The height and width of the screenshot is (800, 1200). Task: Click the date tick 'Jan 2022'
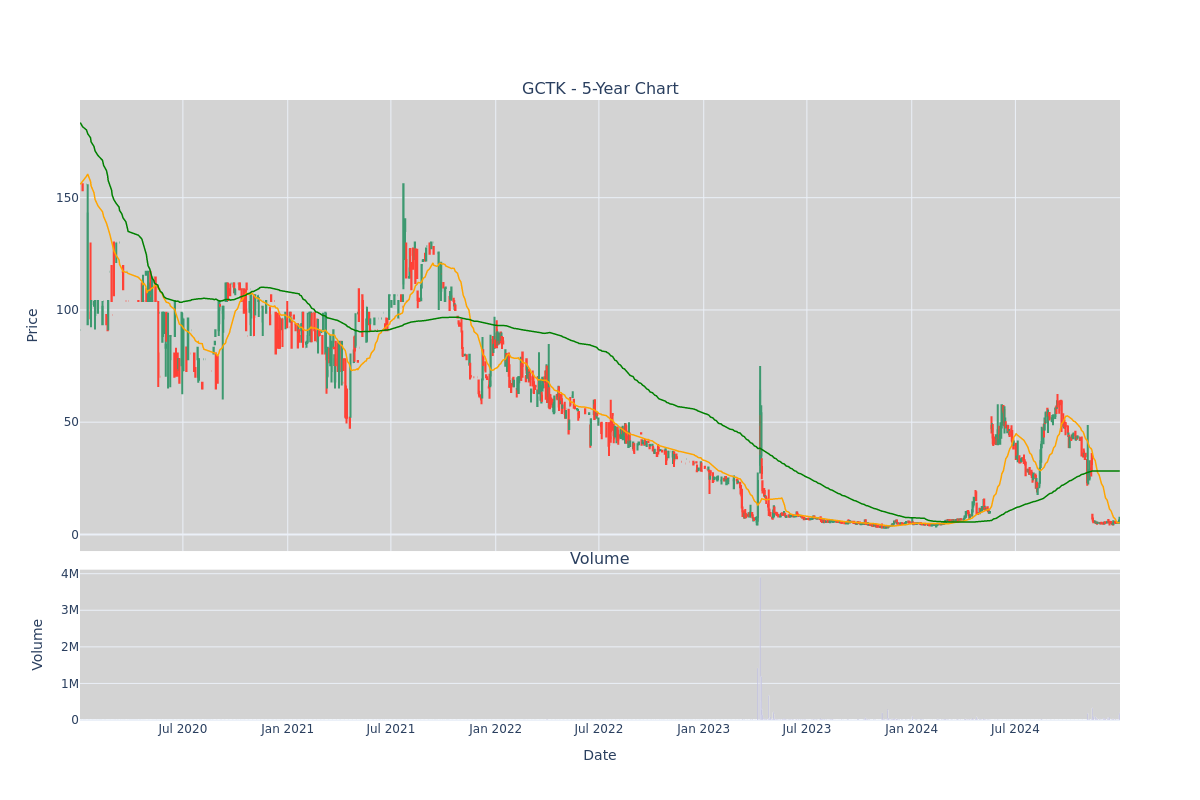coord(496,729)
